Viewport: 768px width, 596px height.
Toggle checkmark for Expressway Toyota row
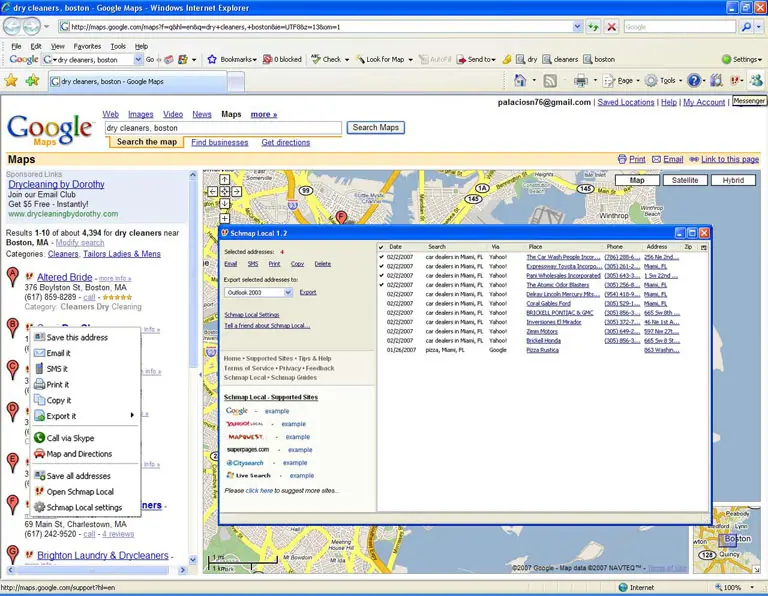click(x=382, y=267)
